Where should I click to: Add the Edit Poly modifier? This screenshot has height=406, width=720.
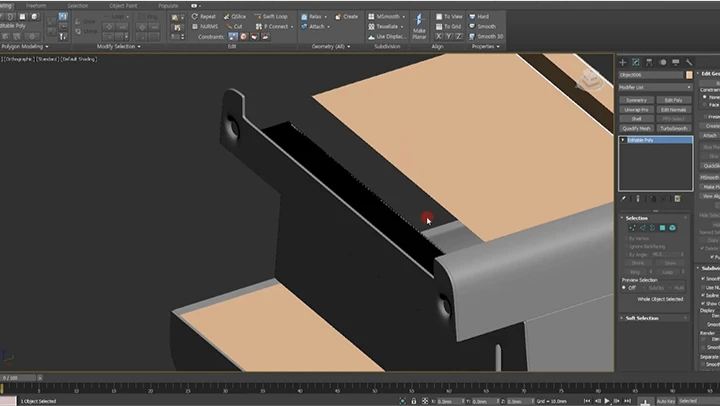tap(674, 100)
